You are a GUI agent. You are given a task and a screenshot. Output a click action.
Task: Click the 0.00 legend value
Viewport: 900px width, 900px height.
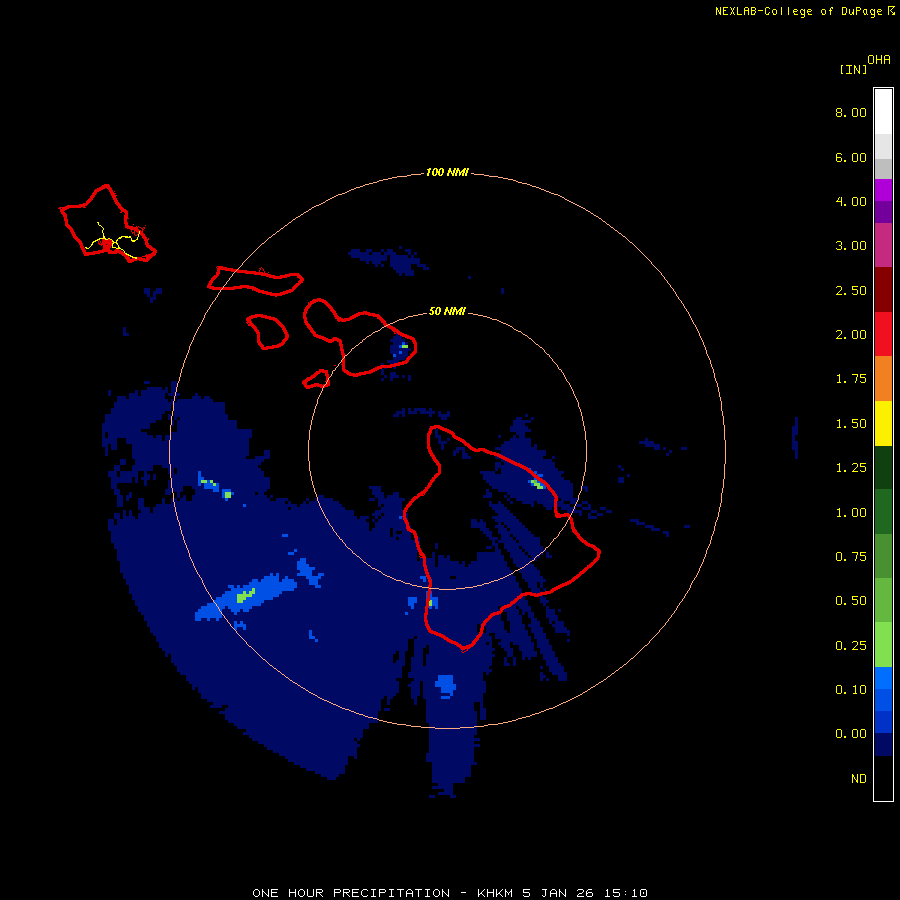(851, 734)
